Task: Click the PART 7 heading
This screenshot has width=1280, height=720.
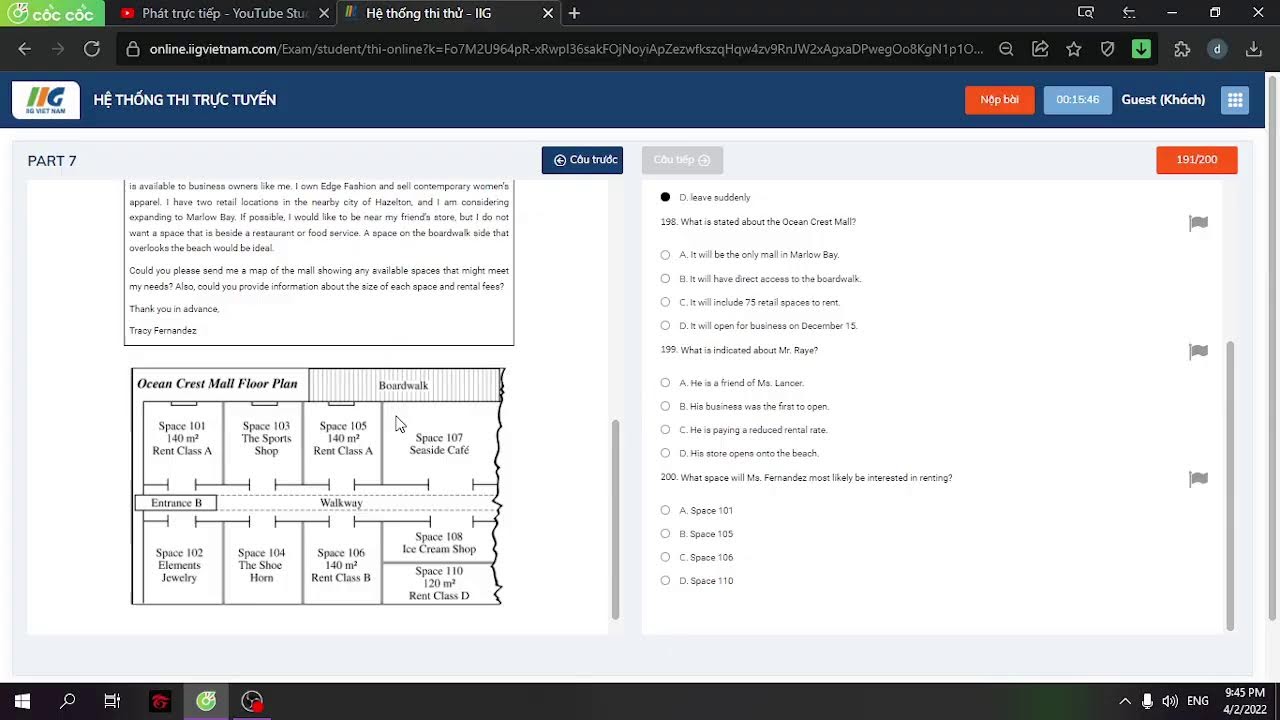Action: click(x=52, y=161)
